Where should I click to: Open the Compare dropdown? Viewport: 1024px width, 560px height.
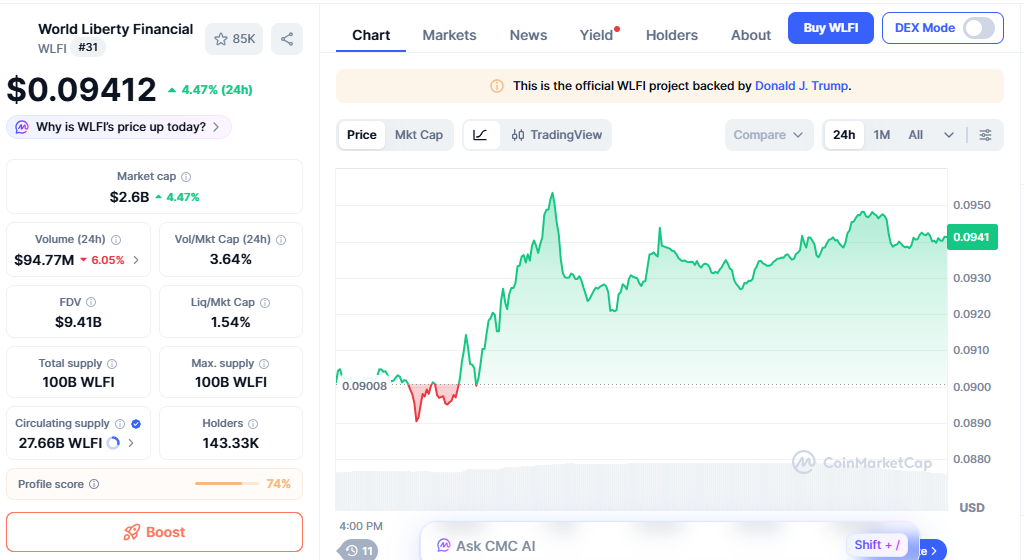[769, 135]
